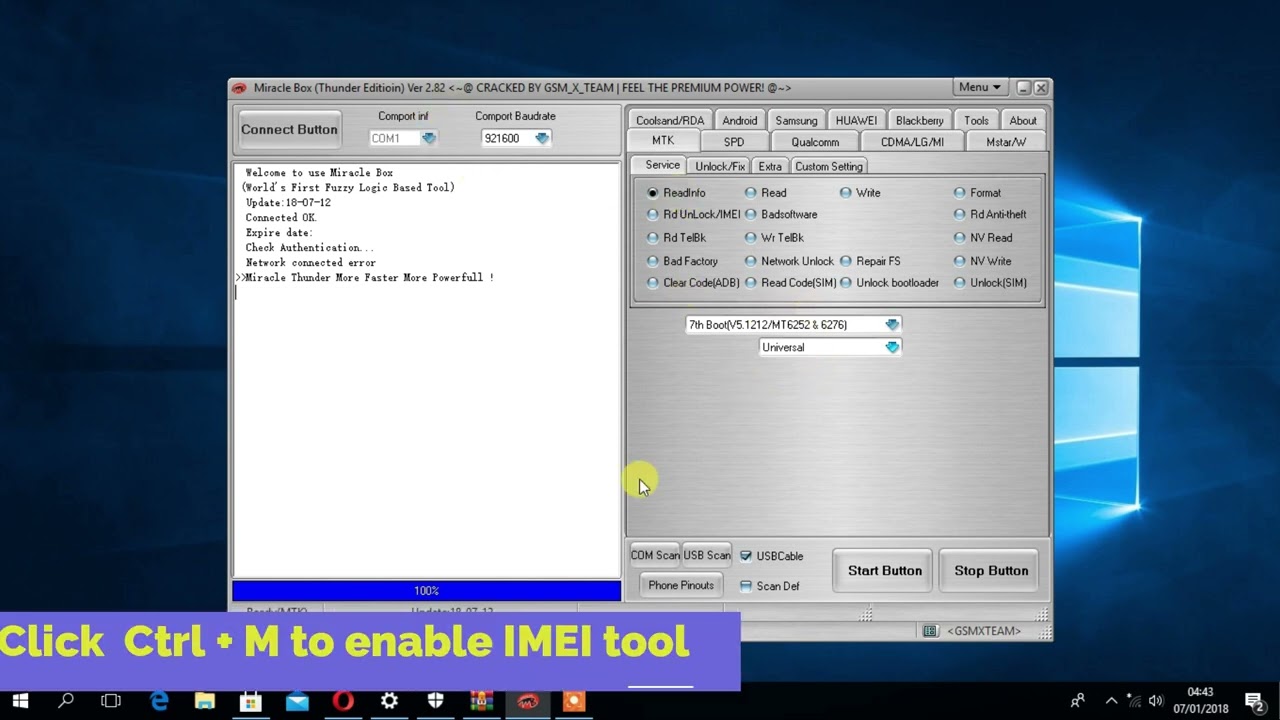Launch Microsoft Edge from taskbar

click(x=159, y=701)
